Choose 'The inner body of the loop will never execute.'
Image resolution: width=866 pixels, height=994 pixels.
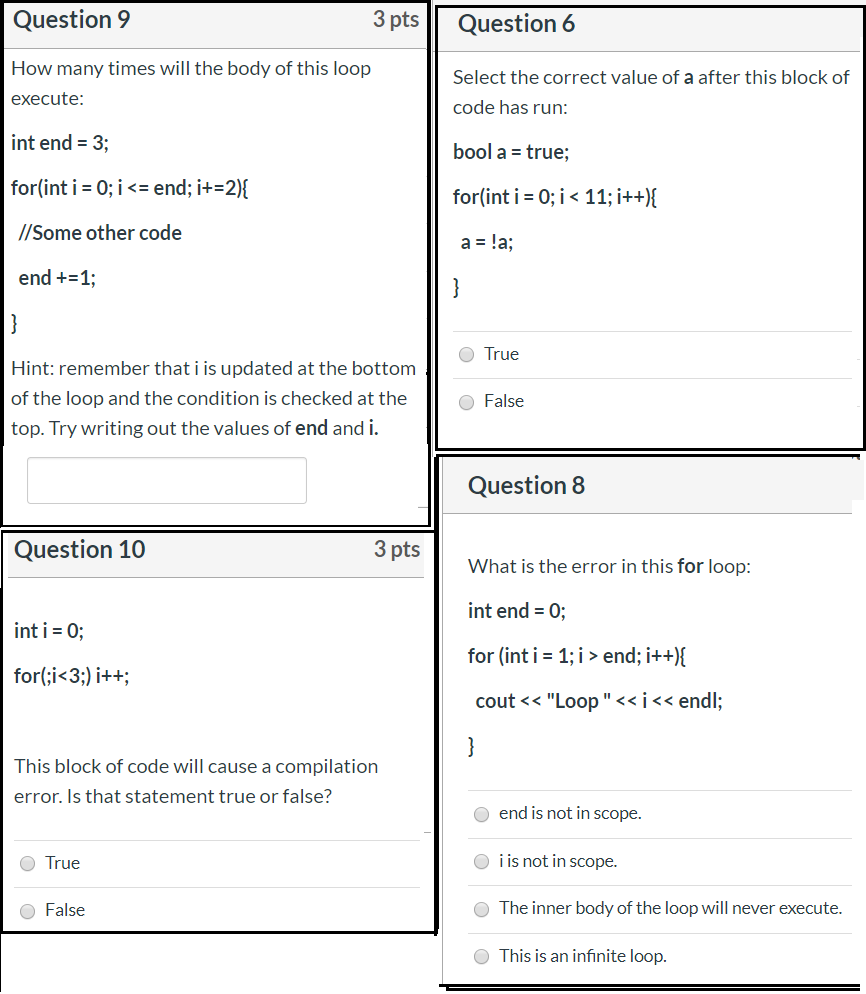tap(481, 908)
